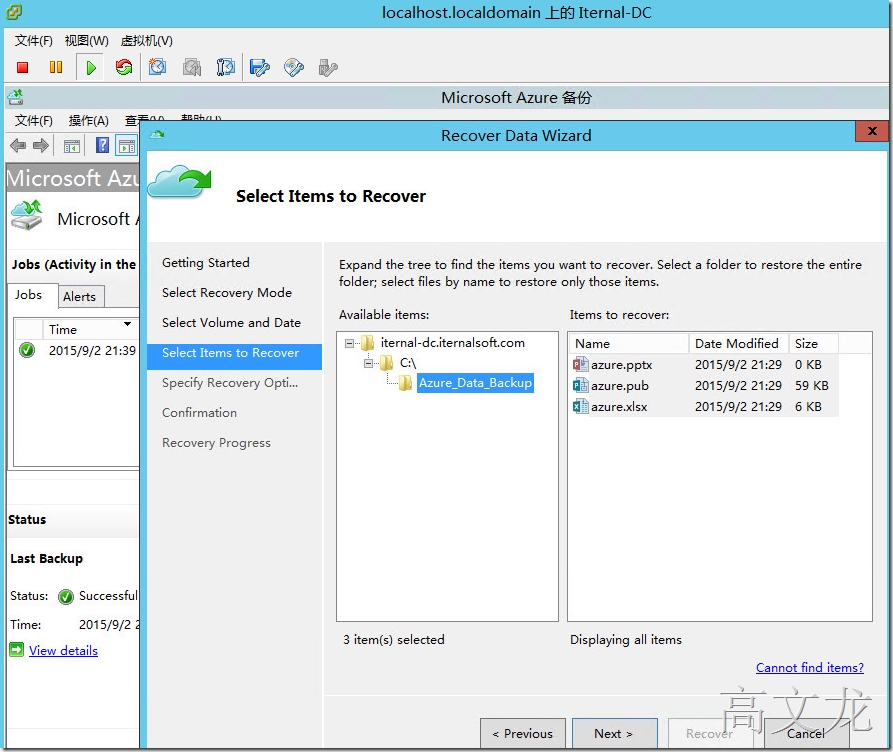Image resolution: width=893 pixels, height=752 pixels.
Task: Open the View details link
Action: click(x=63, y=651)
